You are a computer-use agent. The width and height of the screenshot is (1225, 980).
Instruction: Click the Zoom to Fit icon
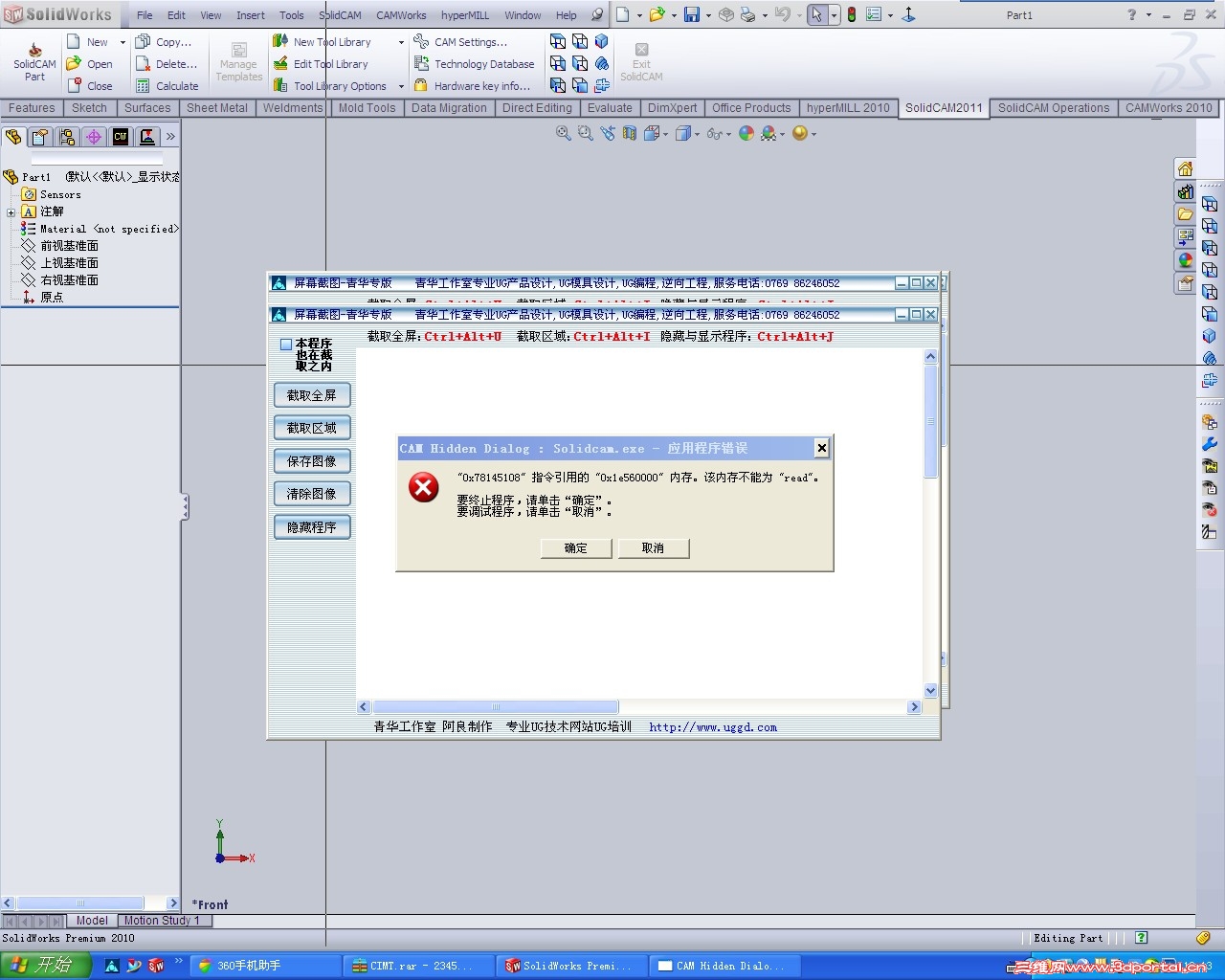coord(563,134)
